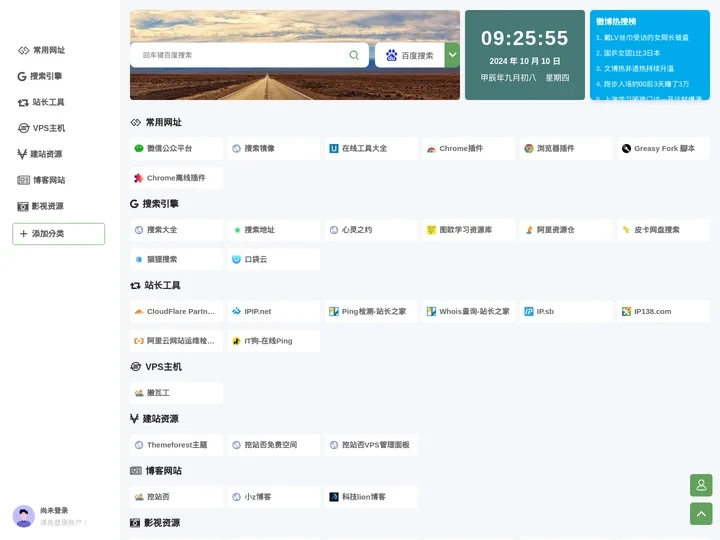Open the Greasy Fork 脚本 link card
Viewport: 720px width, 540px height.
point(664,148)
